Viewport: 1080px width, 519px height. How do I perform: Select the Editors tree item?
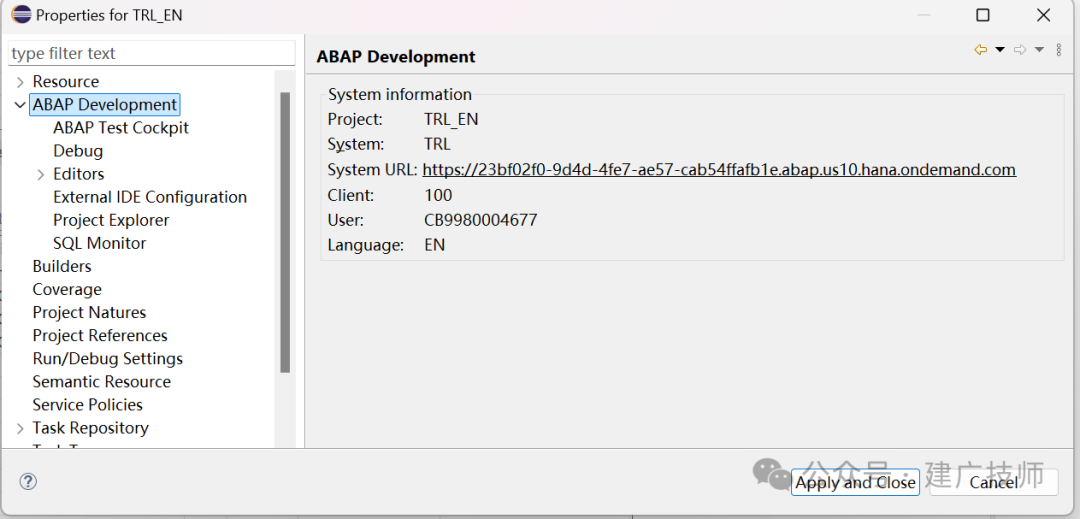point(79,174)
